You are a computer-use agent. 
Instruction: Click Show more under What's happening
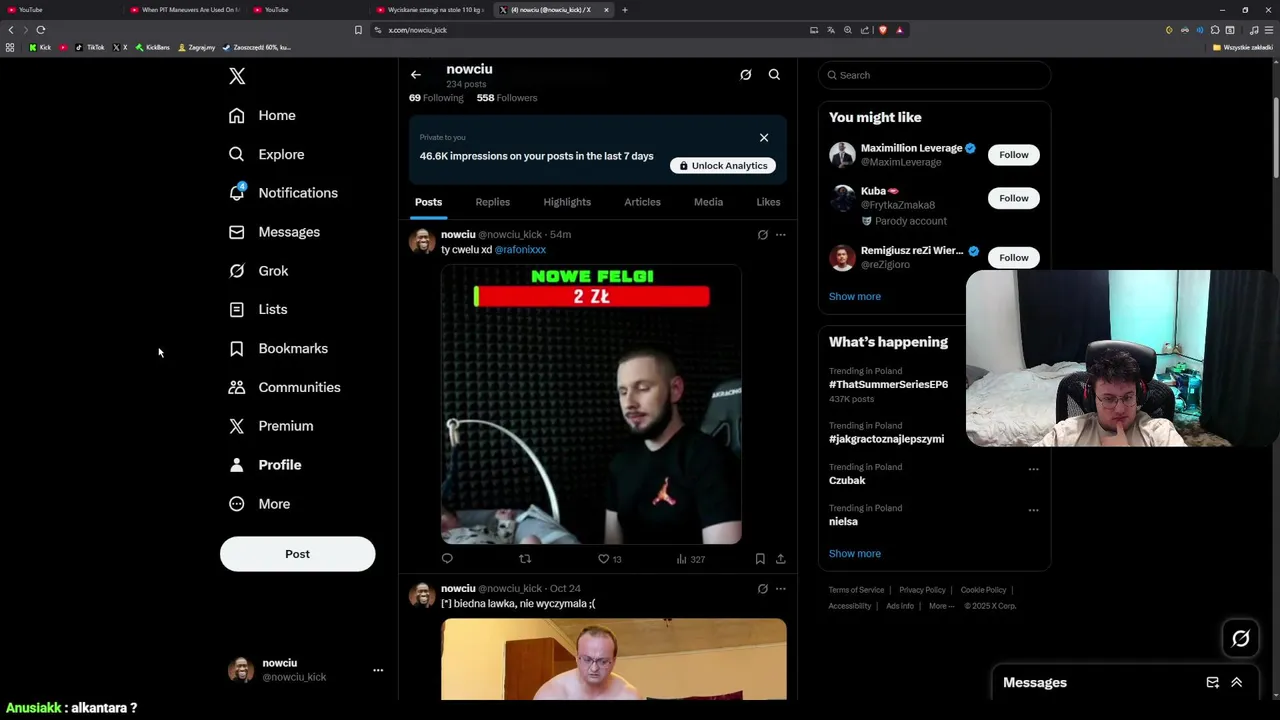tap(855, 554)
